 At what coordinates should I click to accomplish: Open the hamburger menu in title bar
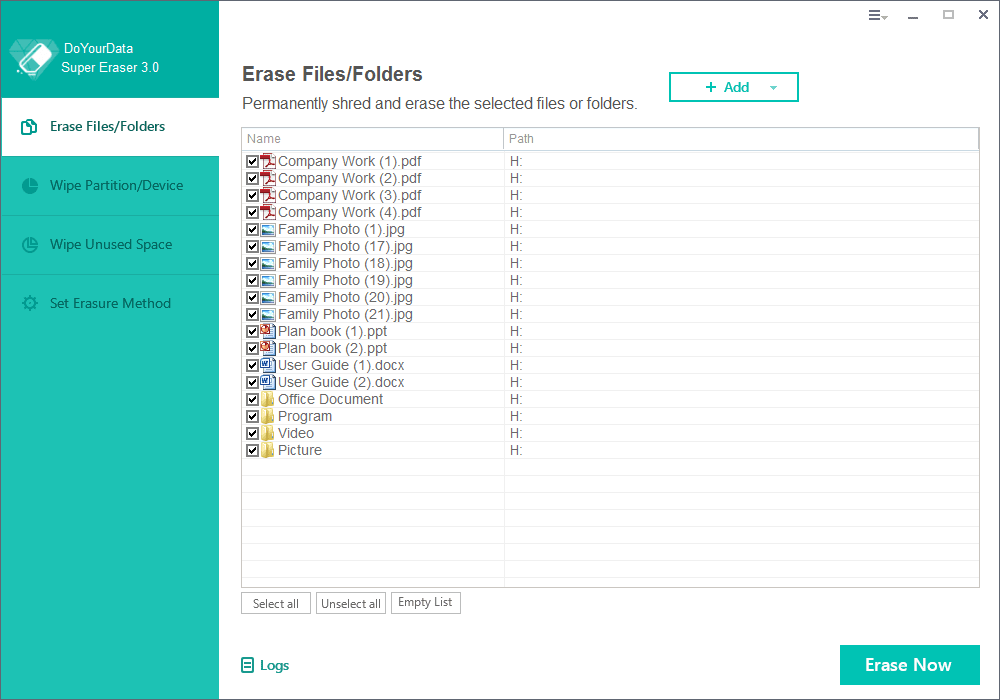tap(877, 15)
